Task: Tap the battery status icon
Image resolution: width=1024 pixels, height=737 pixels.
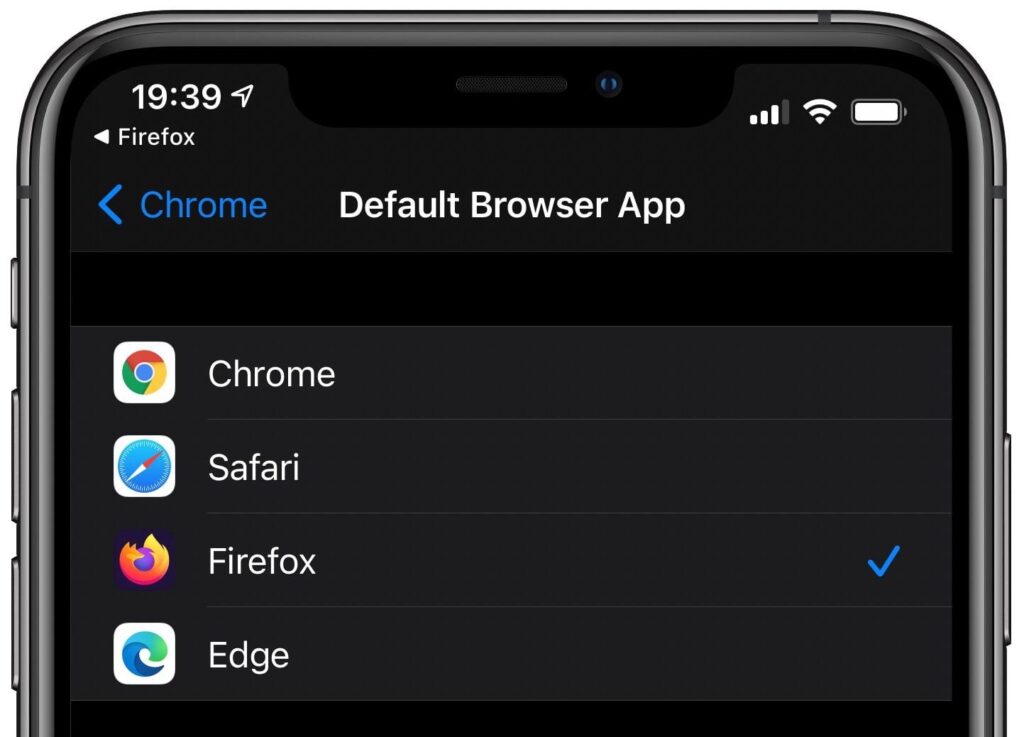Action: 878,113
